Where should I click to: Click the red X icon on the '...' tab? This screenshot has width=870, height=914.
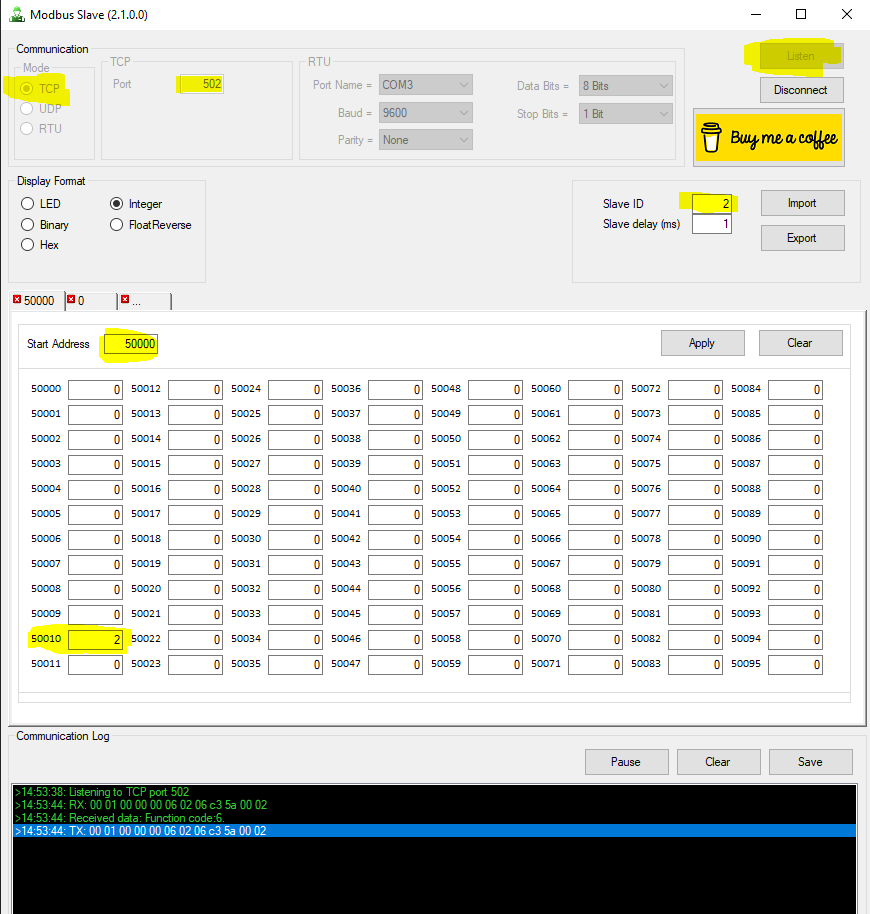125,300
